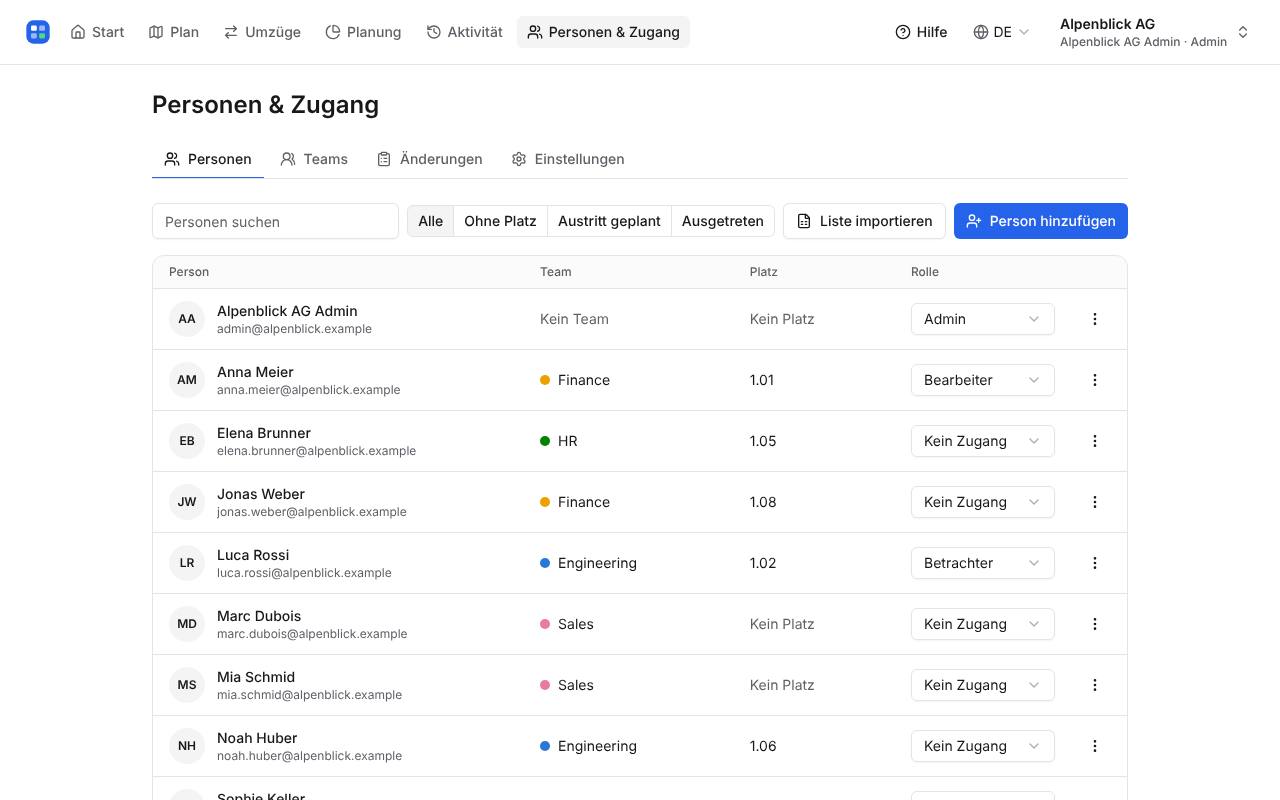This screenshot has width=1280, height=800.
Task: Navigate to Umzüge in the top menu
Action: click(x=262, y=32)
